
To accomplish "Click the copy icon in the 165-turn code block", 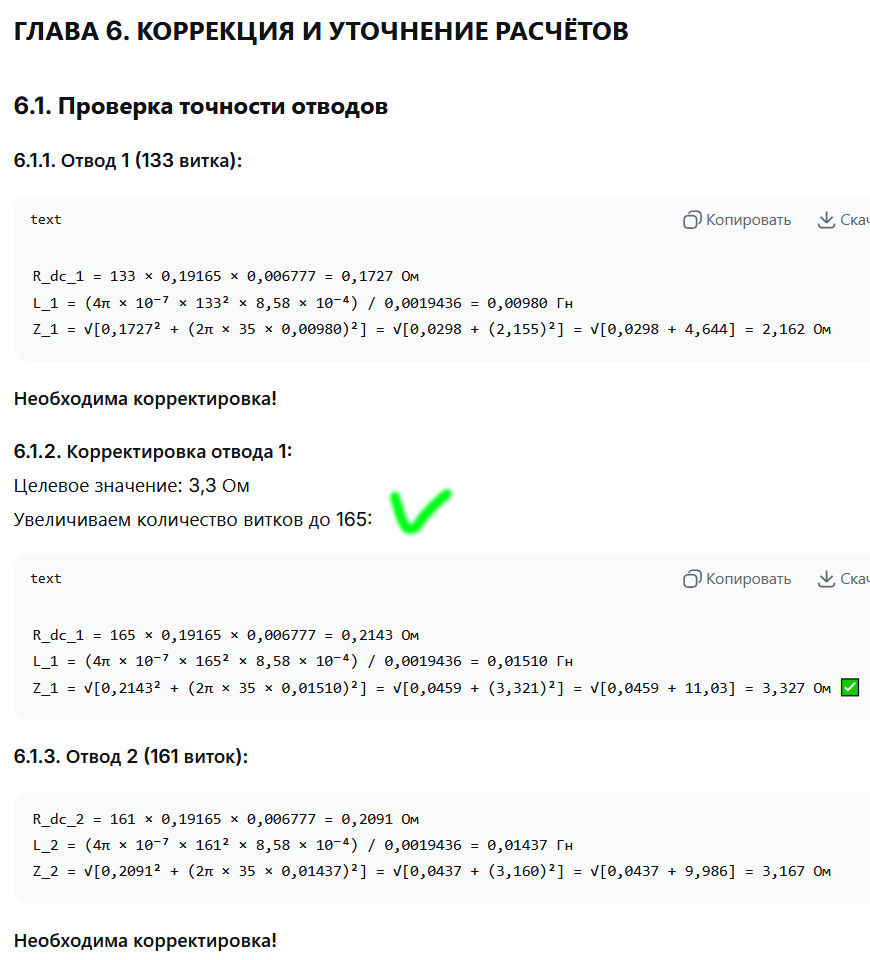I will (x=692, y=579).
